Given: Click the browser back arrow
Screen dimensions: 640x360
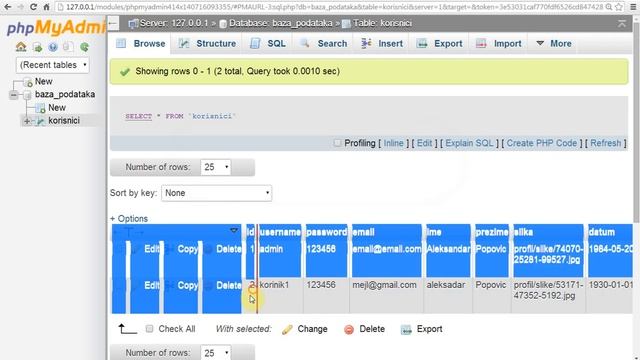Looking at the screenshot, I should coord(7,7).
